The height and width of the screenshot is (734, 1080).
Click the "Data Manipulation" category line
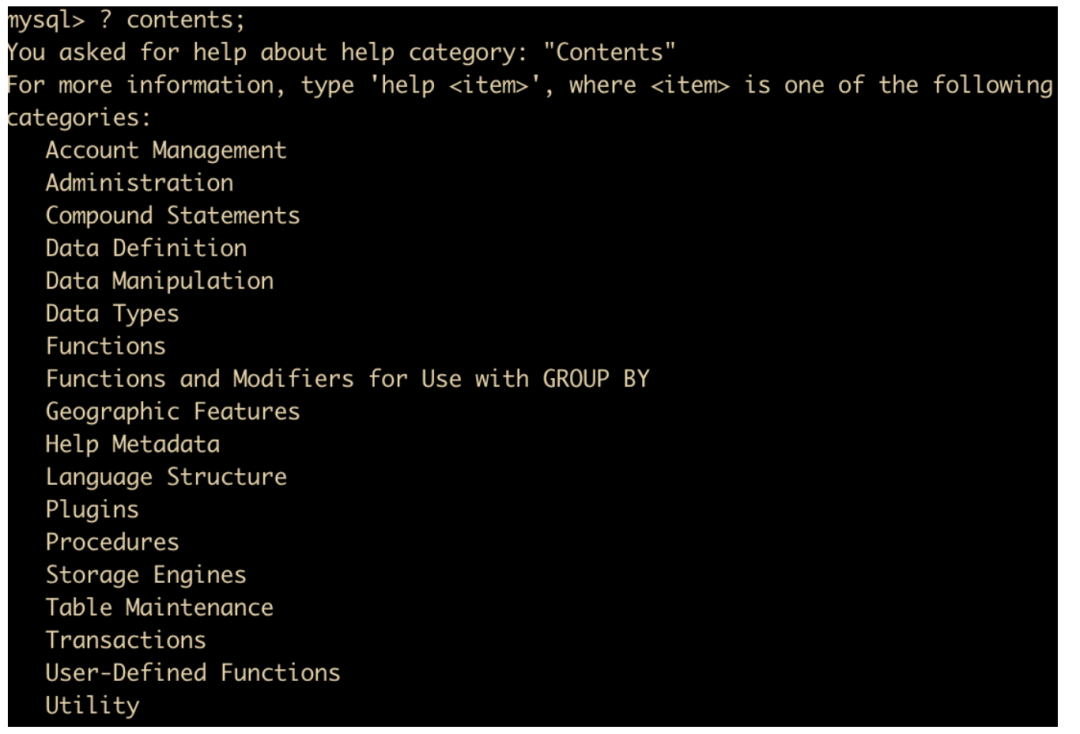pyautogui.click(x=159, y=281)
